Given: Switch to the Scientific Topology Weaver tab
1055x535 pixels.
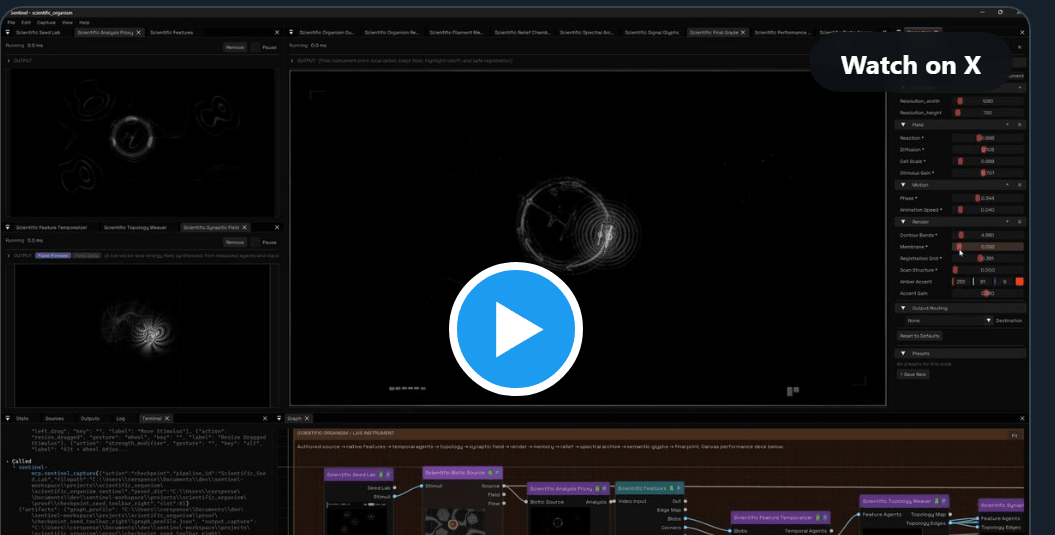Looking at the screenshot, I should 135,227.
